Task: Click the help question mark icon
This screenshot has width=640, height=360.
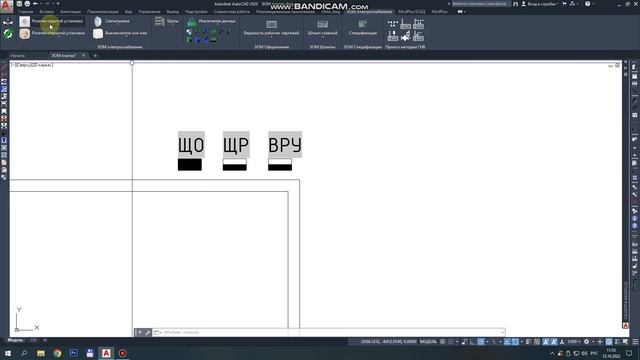Action: pos(587,4)
